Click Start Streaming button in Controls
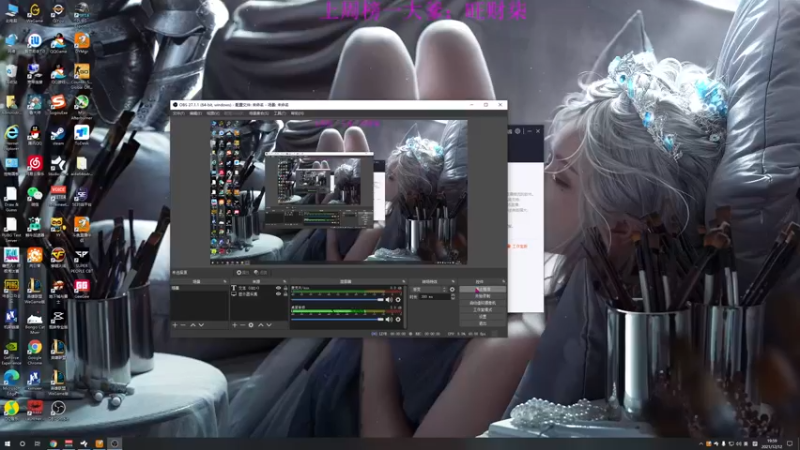 point(482,289)
